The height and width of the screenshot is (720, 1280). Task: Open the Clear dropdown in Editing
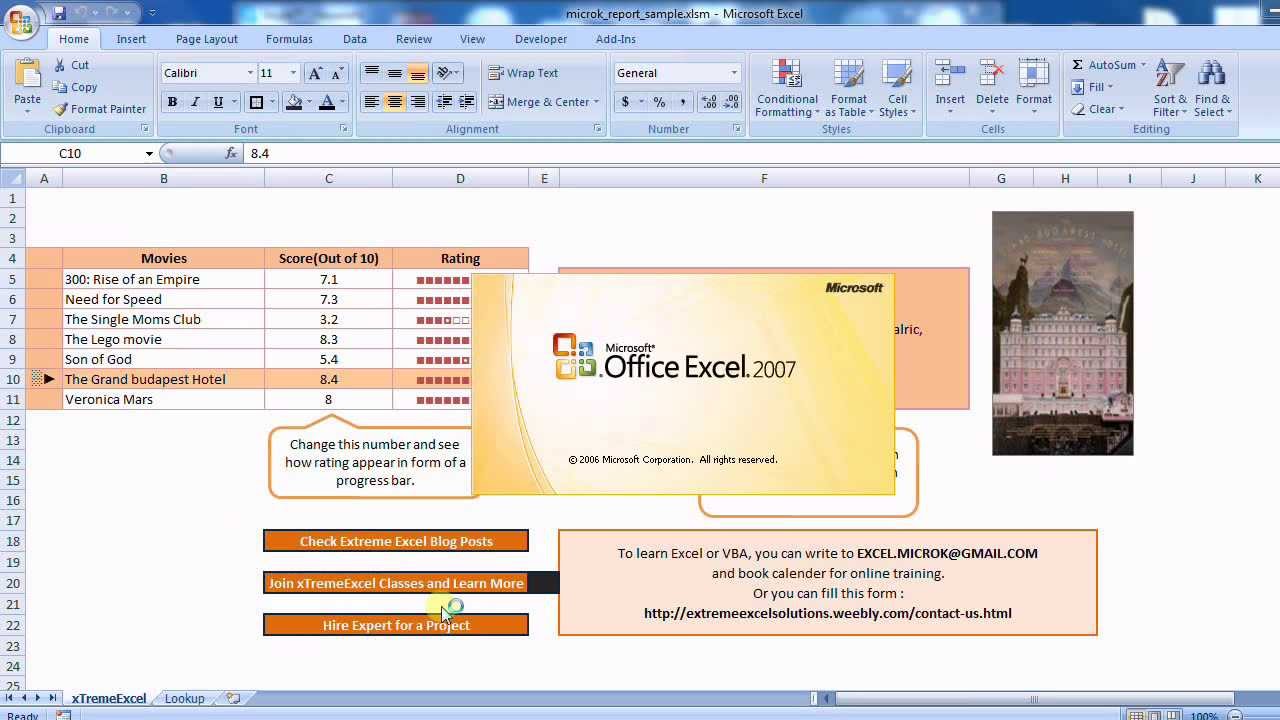1098,109
